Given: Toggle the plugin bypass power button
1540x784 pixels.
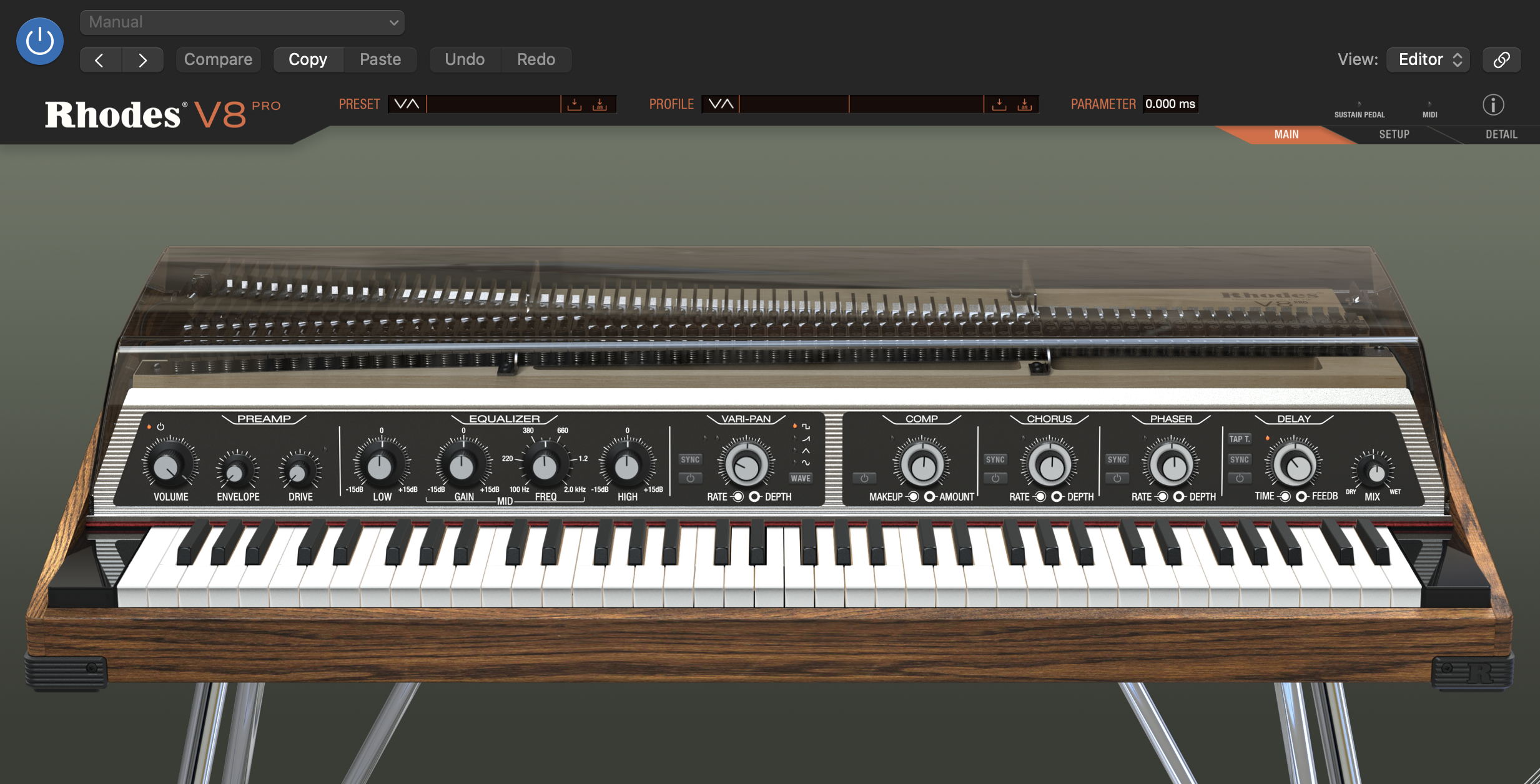Looking at the screenshot, I should click(x=40, y=41).
